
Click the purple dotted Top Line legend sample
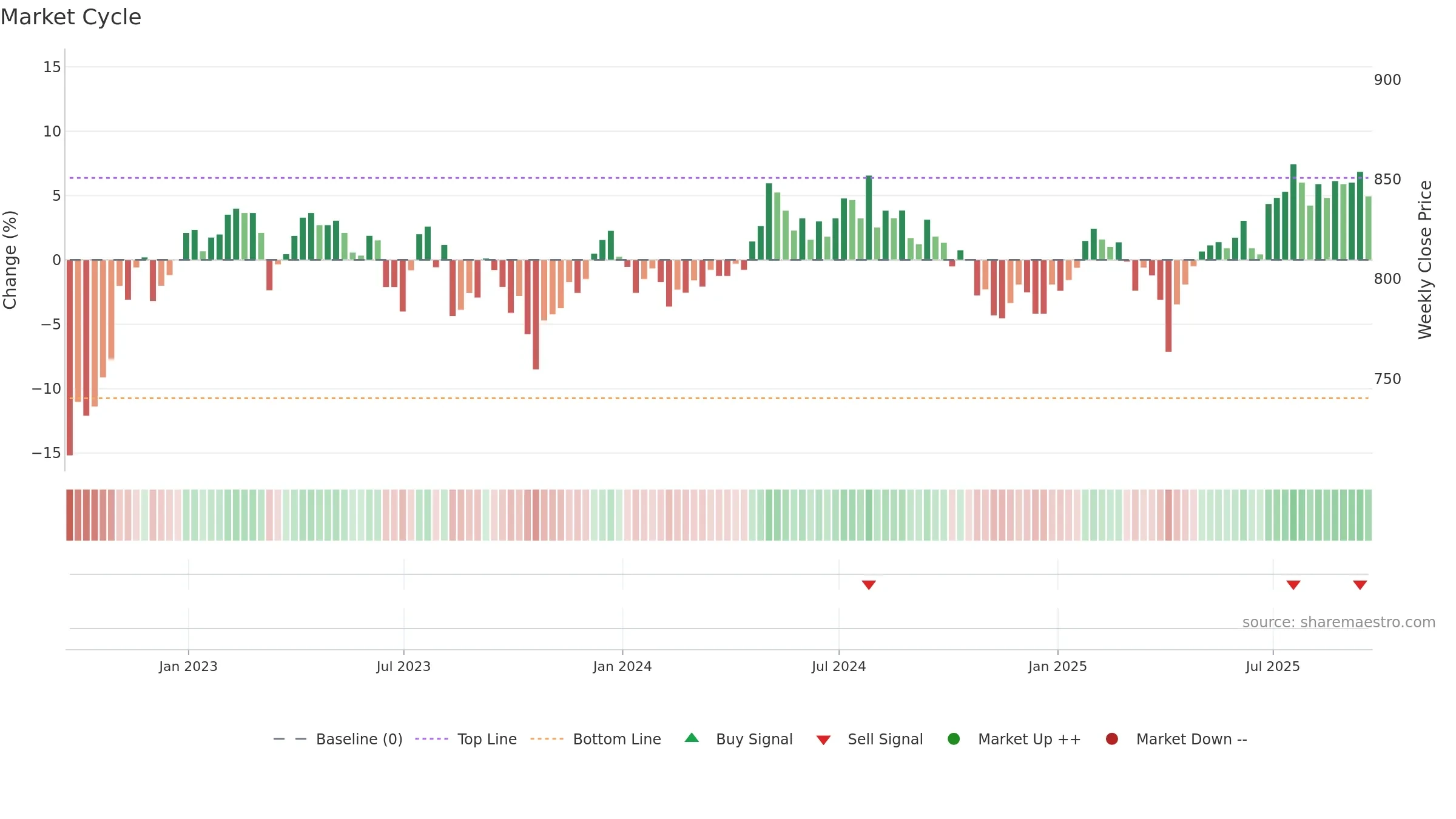tap(431, 739)
